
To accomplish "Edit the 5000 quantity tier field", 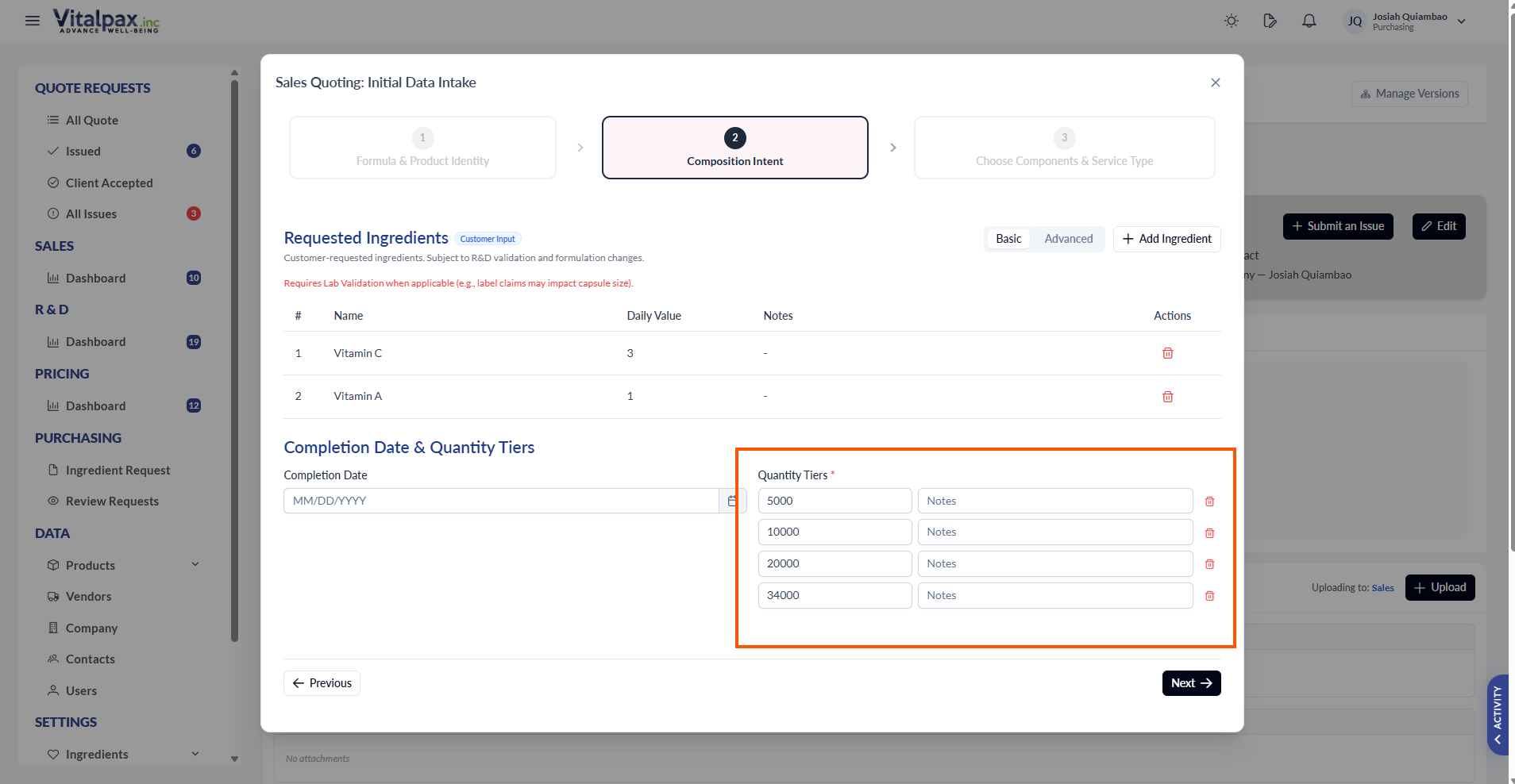I will (835, 501).
